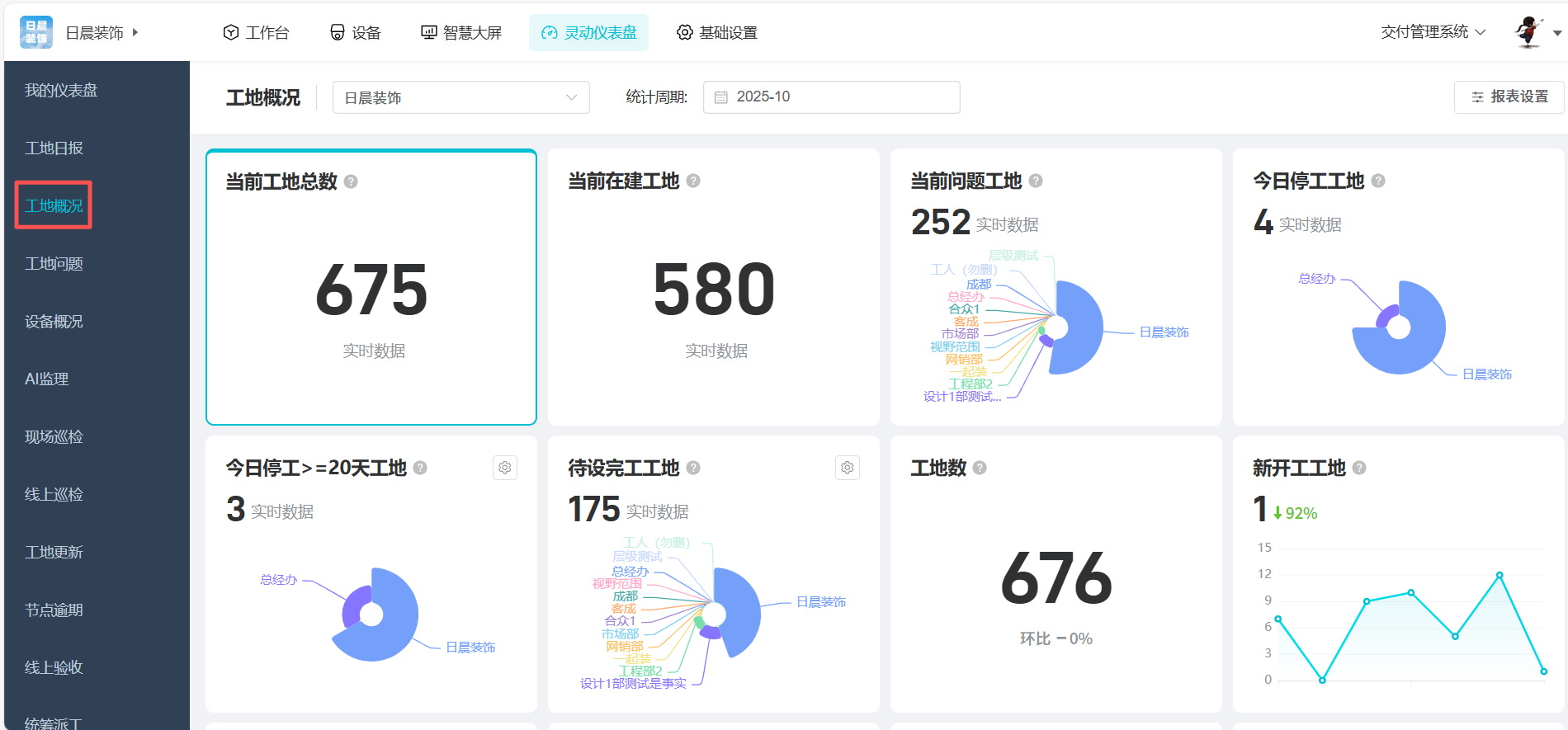Click help icon beside 当前工地总数
Screen dimensions: 1568x730
pyautogui.click(x=351, y=181)
